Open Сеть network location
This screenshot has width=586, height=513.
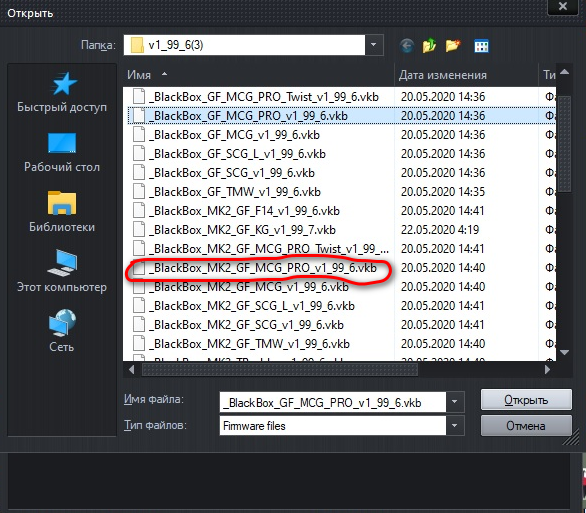coord(62,331)
